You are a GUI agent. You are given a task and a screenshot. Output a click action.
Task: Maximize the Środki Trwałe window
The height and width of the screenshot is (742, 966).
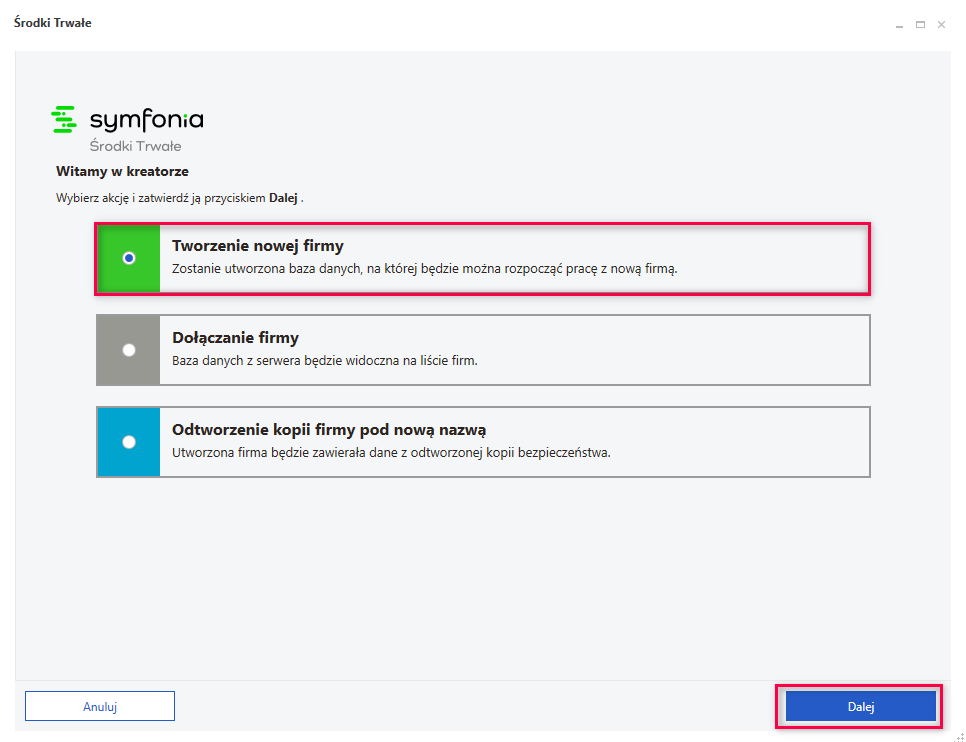point(920,25)
